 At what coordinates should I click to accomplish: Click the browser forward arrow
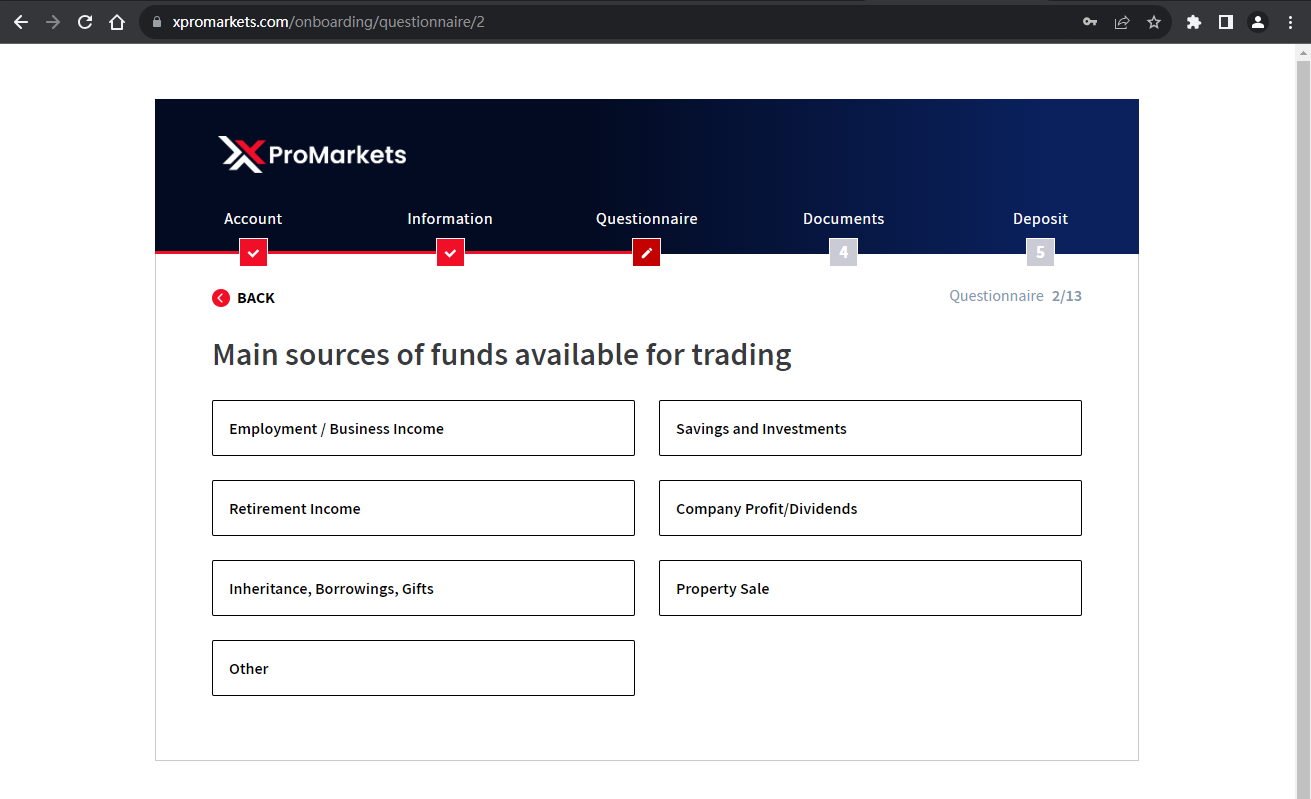click(x=53, y=22)
